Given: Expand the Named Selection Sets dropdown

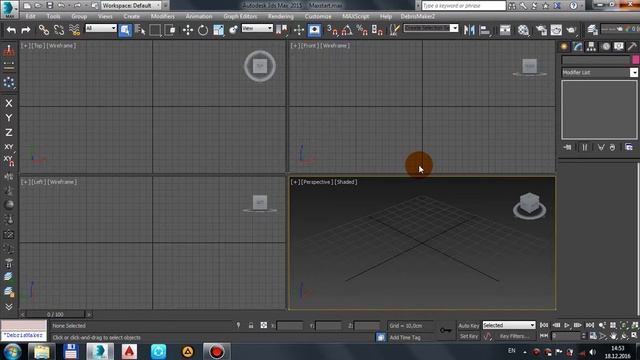Looking at the screenshot, I should coord(454,28).
